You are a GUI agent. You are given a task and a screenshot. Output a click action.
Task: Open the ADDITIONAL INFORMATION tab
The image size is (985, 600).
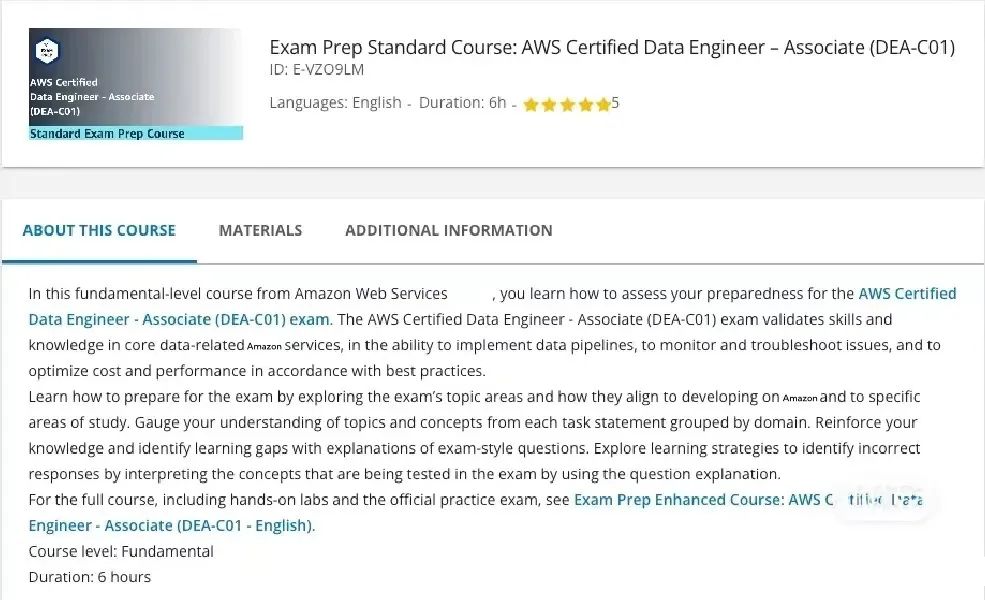point(448,230)
